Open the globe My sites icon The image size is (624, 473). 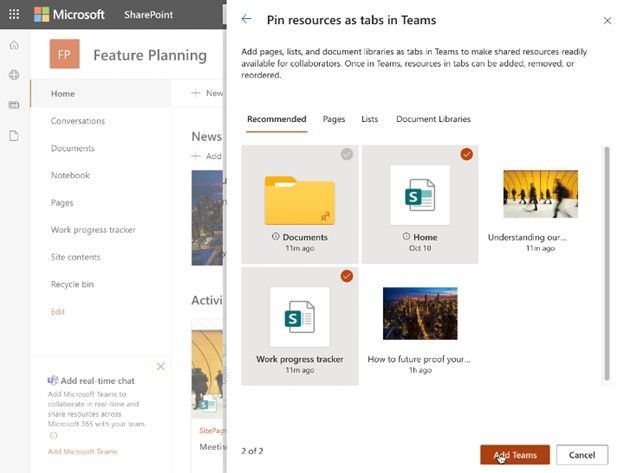pyautogui.click(x=14, y=75)
